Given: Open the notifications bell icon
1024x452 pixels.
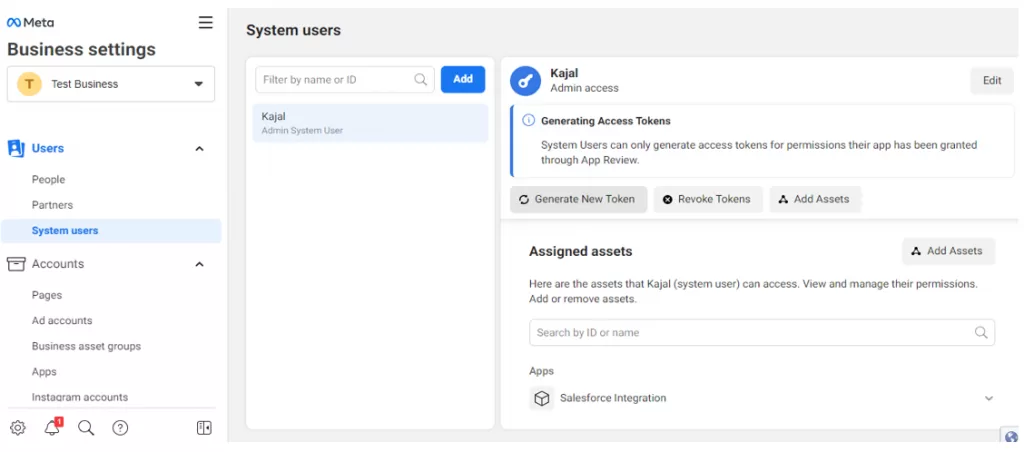Looking at the screenshot, I should click(x=52, y=428).
